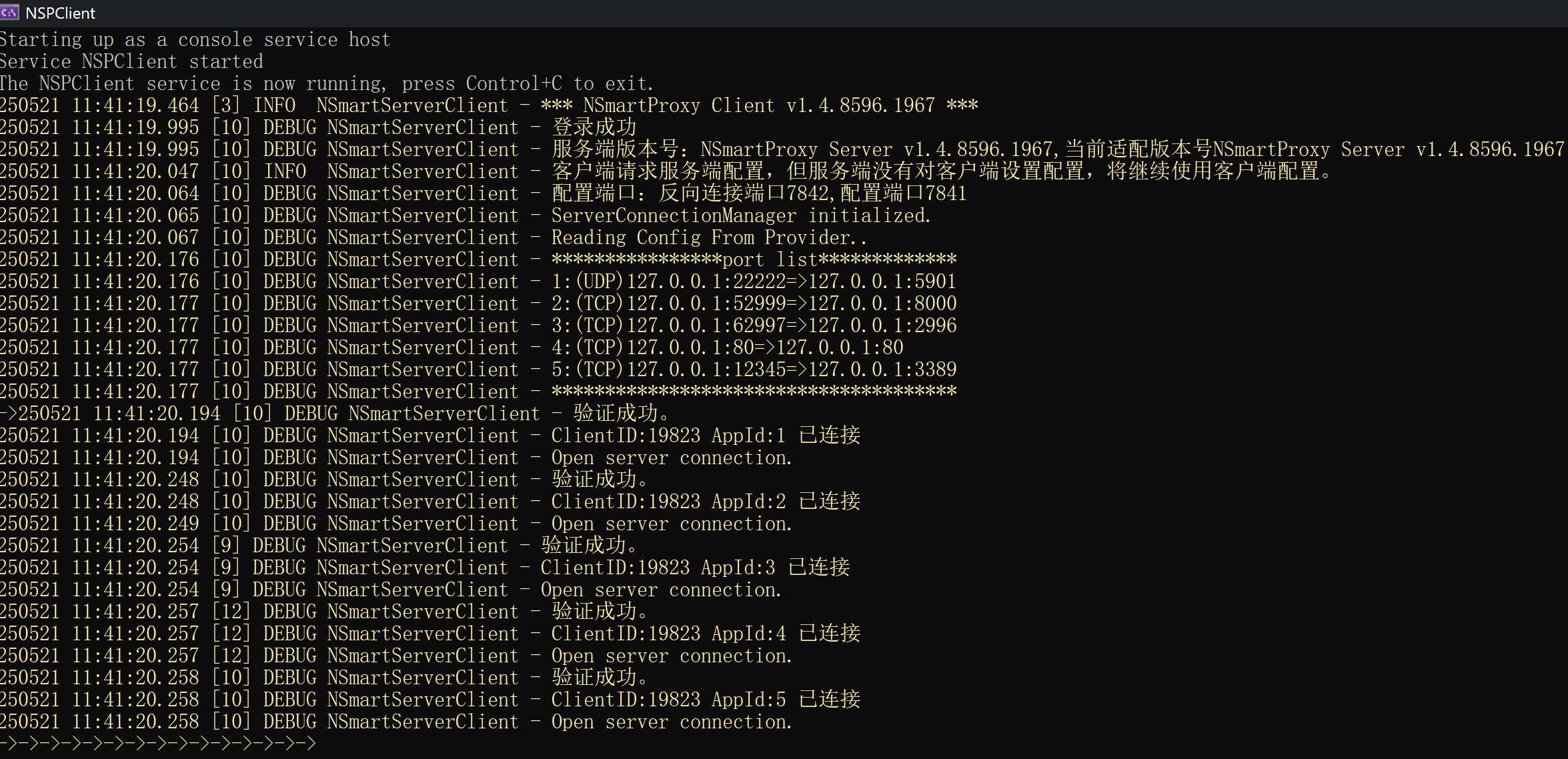Click the 'NSmartProxy Client v1.4.8596.1967' line

pos(489,106)
